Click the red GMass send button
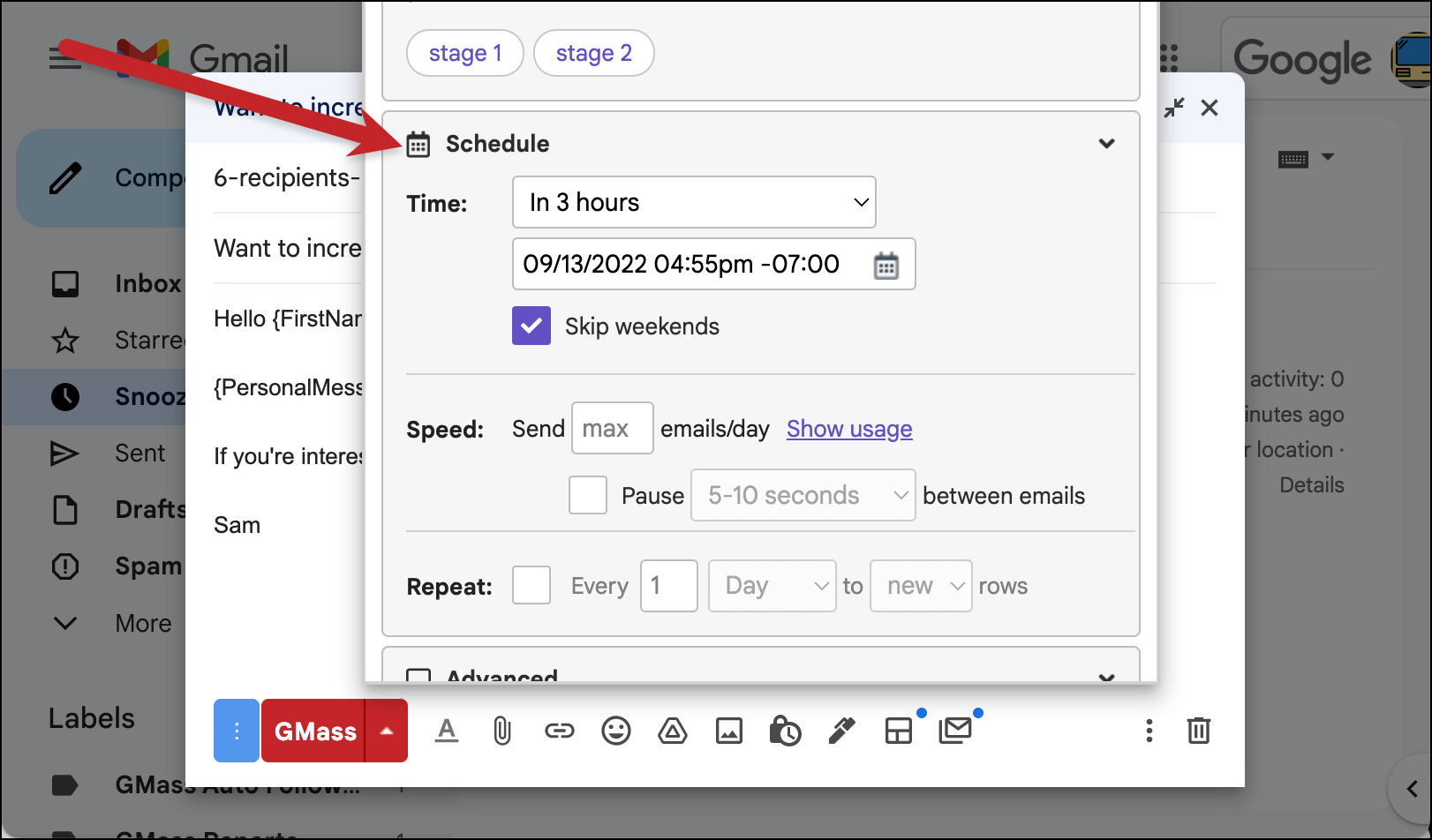The height and width of the screenshot is (840, 1432). (x=313, y=731)
